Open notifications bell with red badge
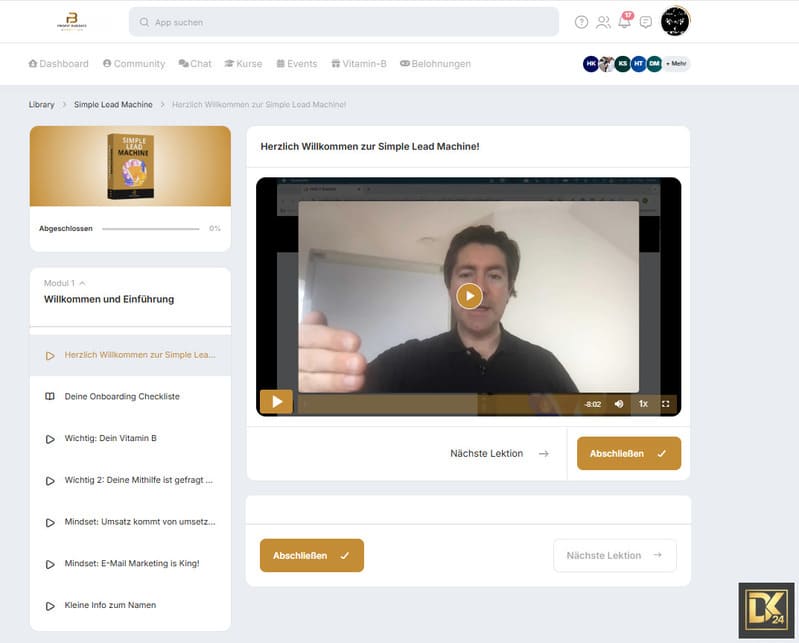Viewport: 799px width, 643px height. coord(625,21)
